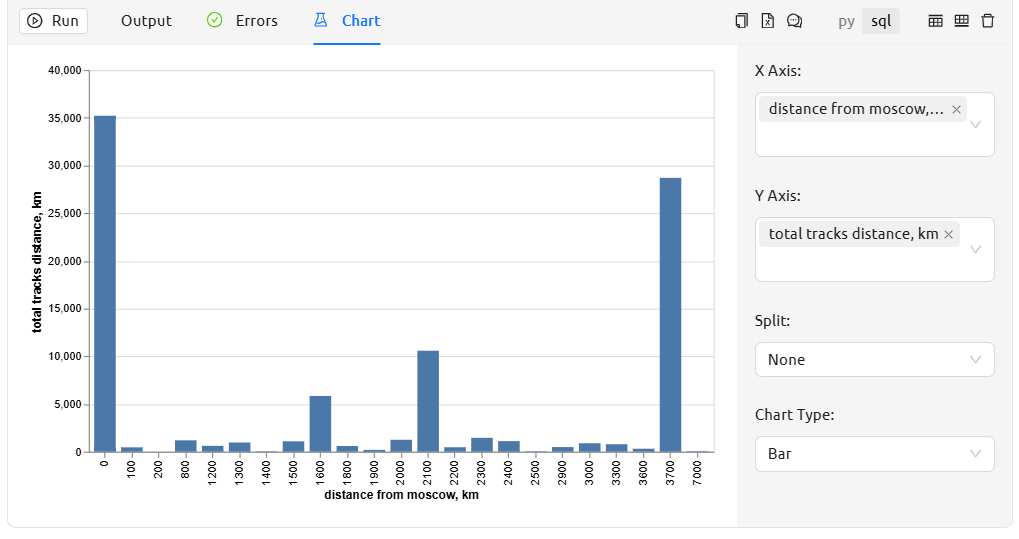
Task: Select the Chart tab
Action: [347, 21]
